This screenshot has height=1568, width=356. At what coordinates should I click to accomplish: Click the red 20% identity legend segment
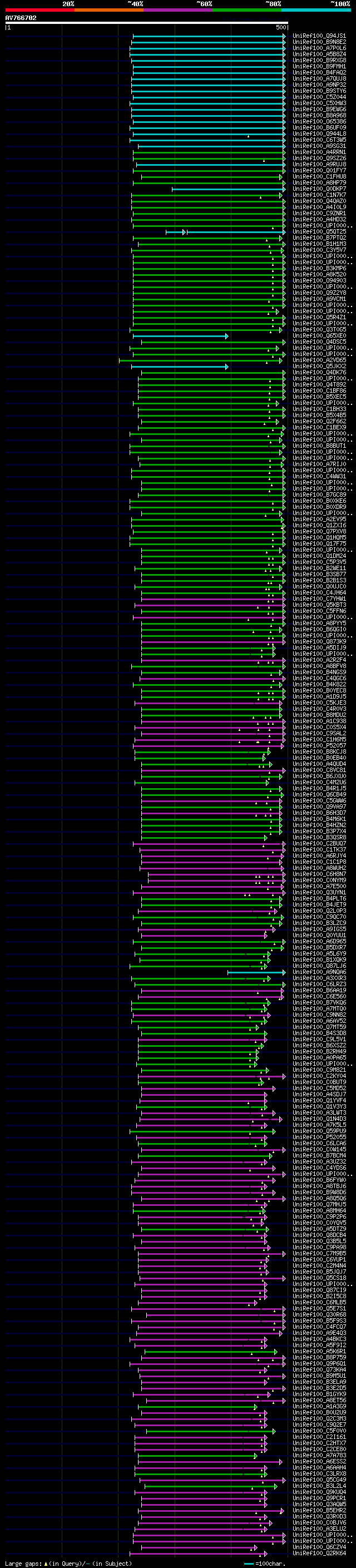(x=39, y=10)
